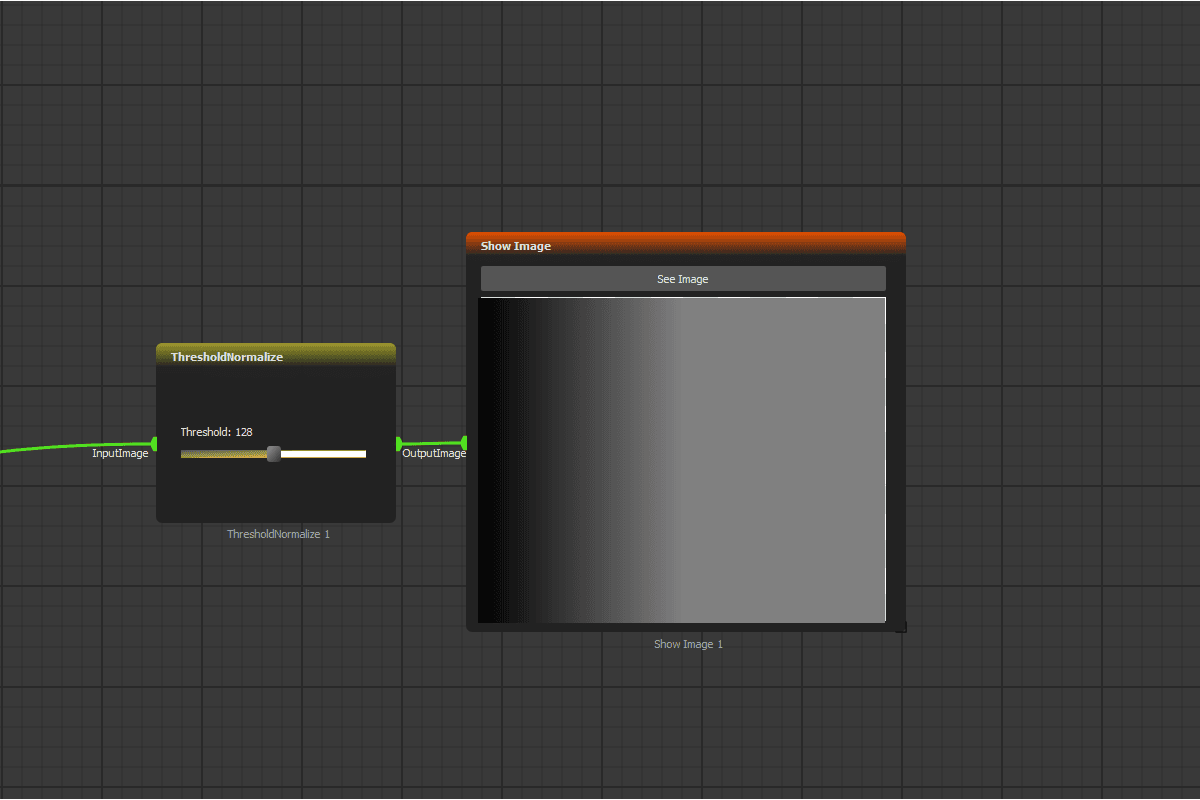Click the white unfilled part of Threshold slider

[323, 454]
